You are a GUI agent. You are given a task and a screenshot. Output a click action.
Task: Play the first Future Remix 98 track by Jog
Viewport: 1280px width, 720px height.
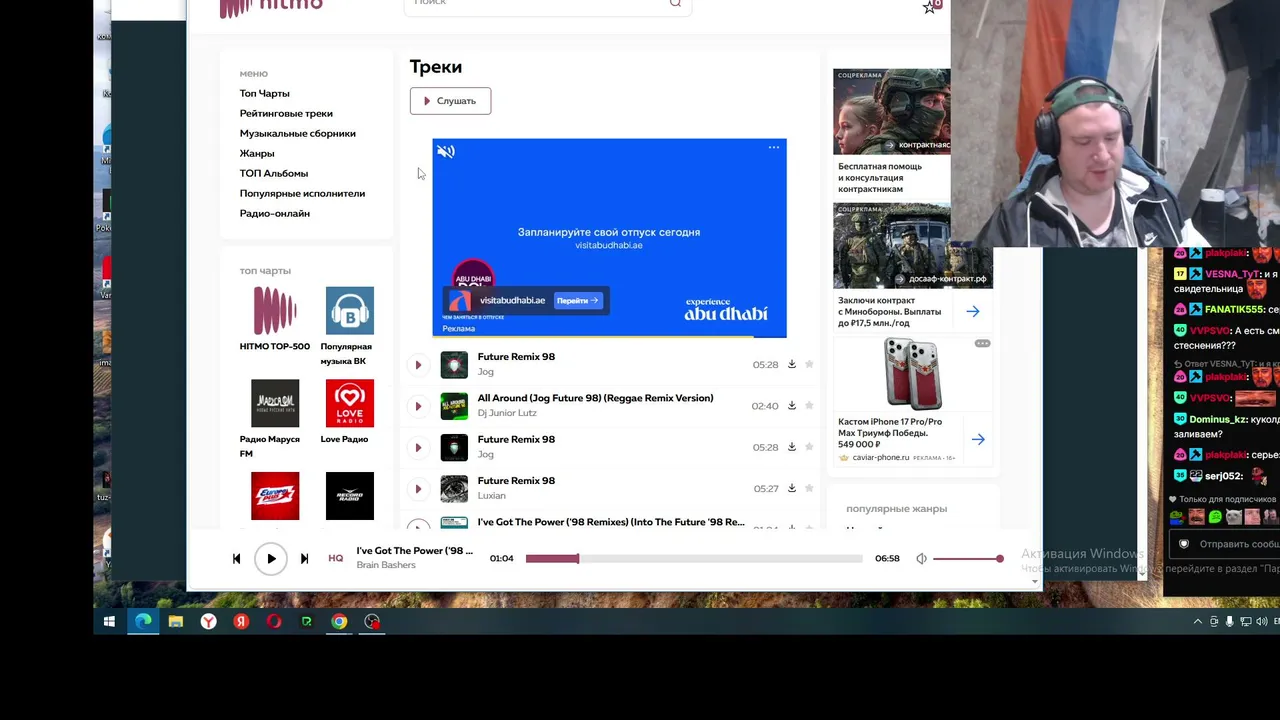click(418, 365)
